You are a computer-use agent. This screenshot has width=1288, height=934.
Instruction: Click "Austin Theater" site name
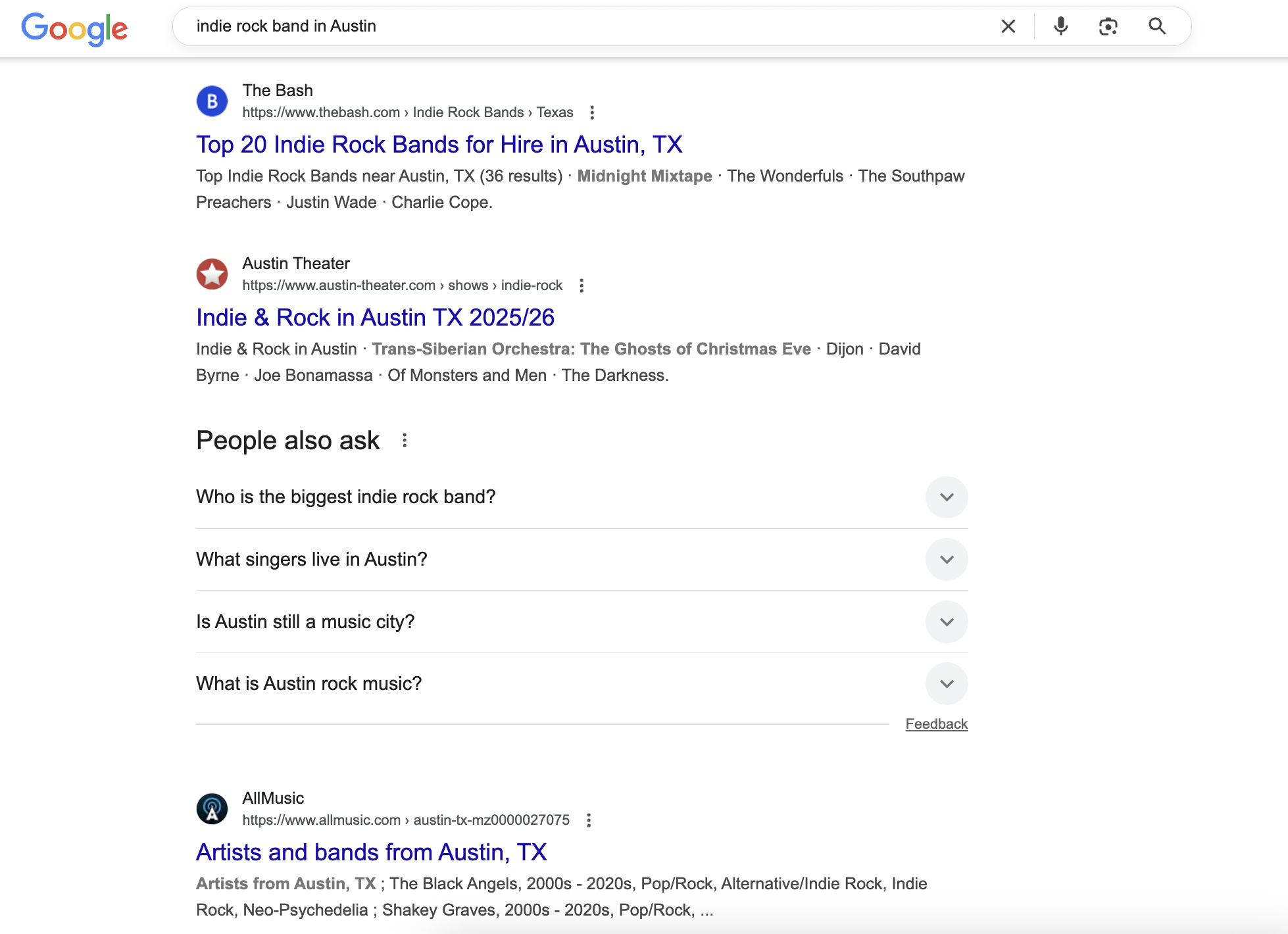point(296,264)
